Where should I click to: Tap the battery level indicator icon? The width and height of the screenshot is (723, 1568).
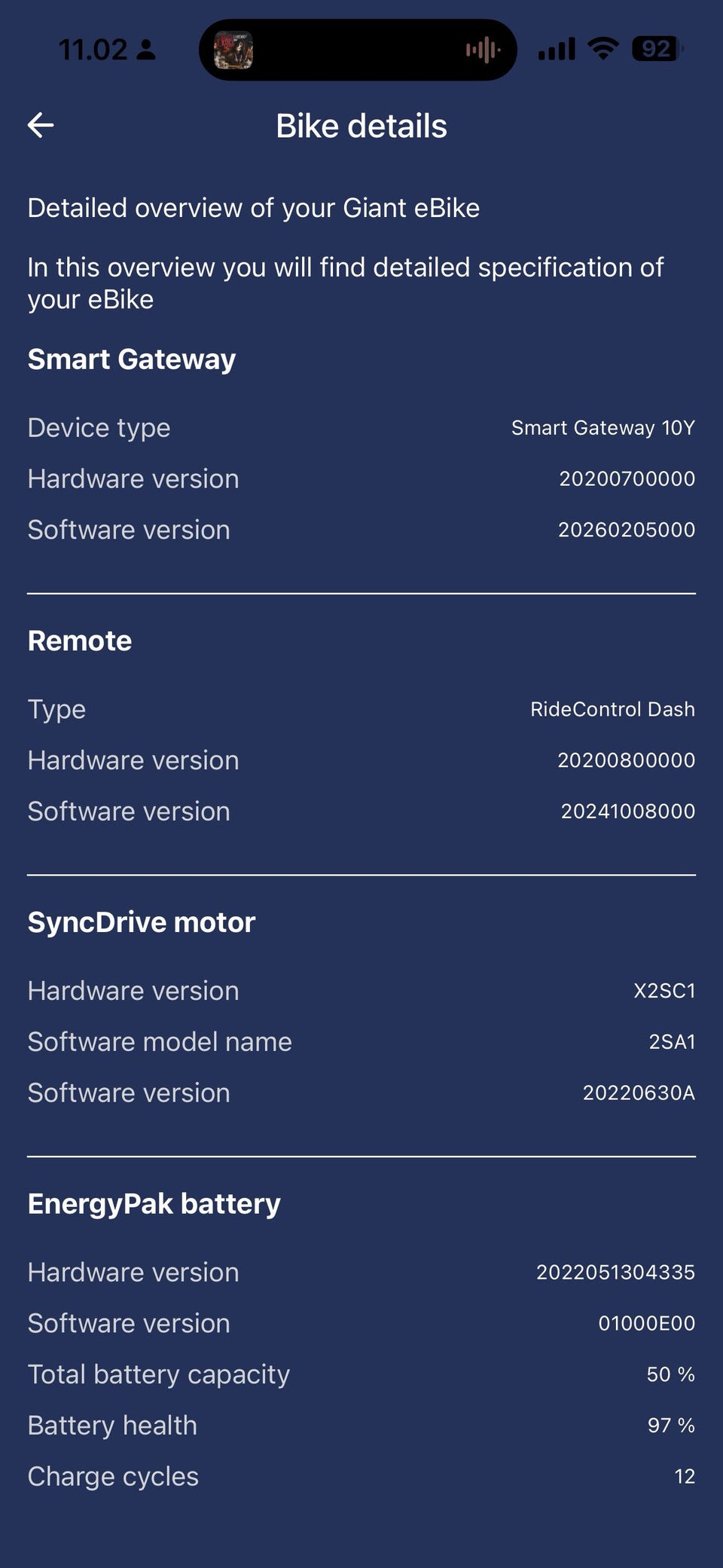(x=657, y=49)
